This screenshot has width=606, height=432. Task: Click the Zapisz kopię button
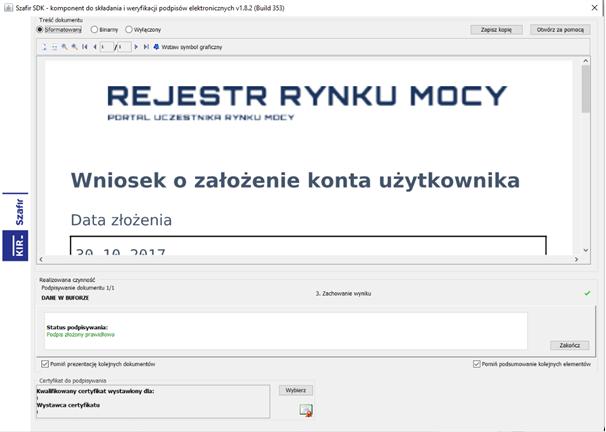[497, 30]
